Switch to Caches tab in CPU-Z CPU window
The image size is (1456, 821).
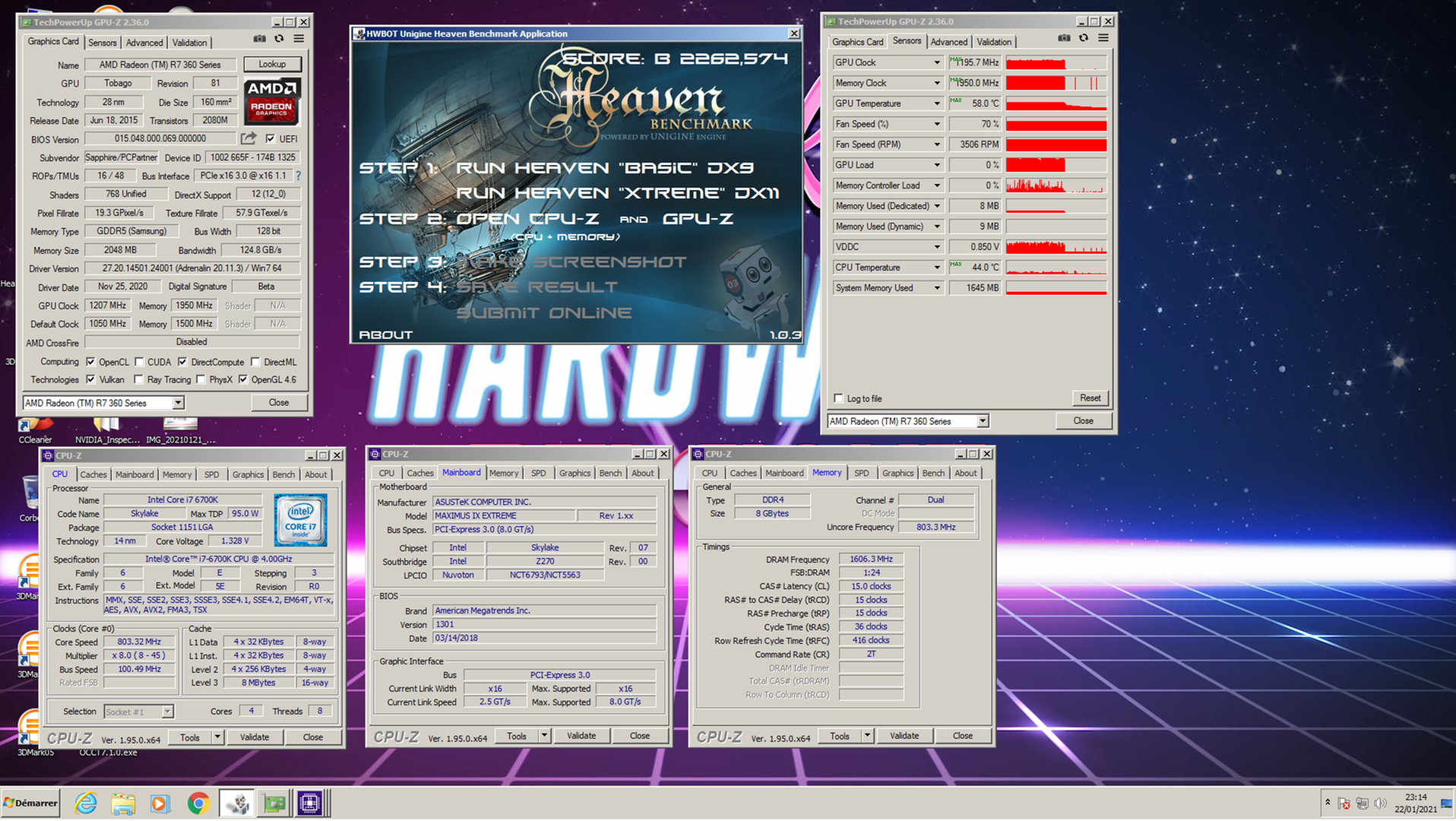pyautogui.click(x=93, y=474)
